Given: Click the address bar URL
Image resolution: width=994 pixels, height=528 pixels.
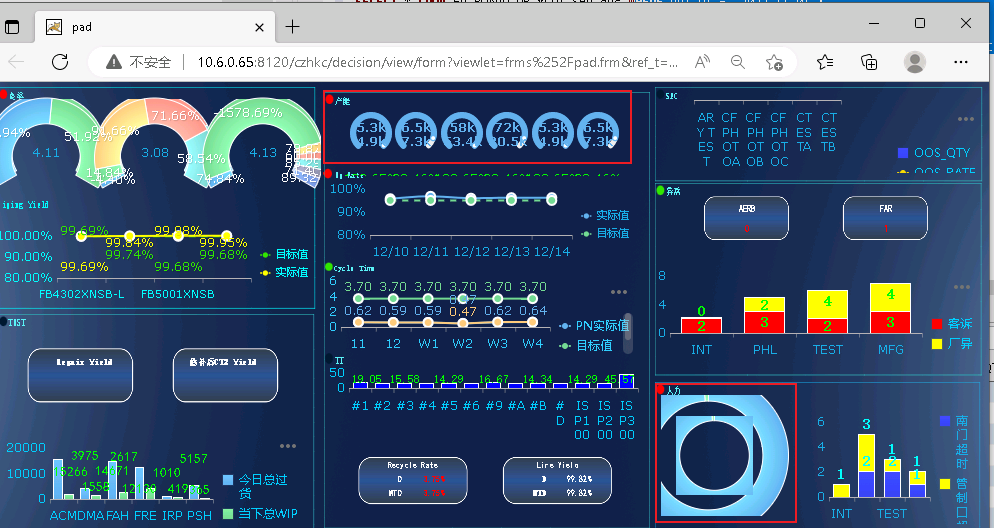Looking at the screenshot, I should [437, 62].
